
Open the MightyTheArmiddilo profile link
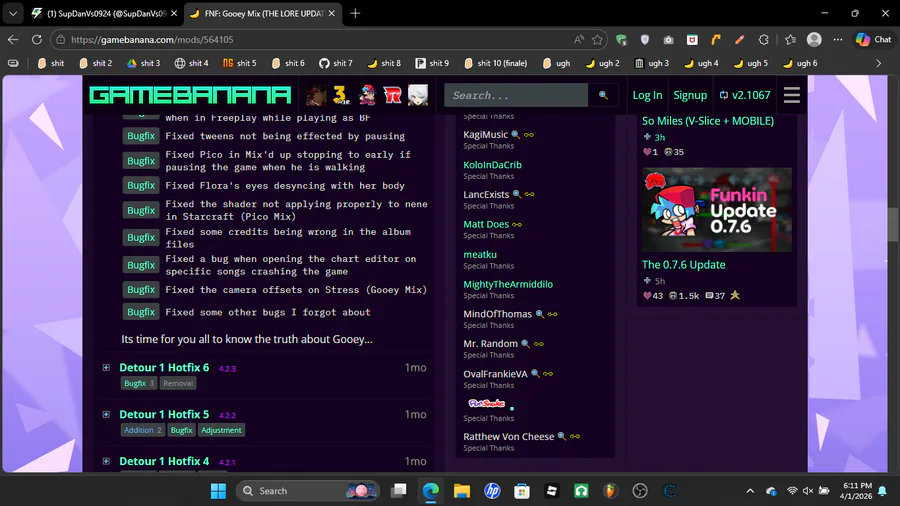click(x=508, y=284)
